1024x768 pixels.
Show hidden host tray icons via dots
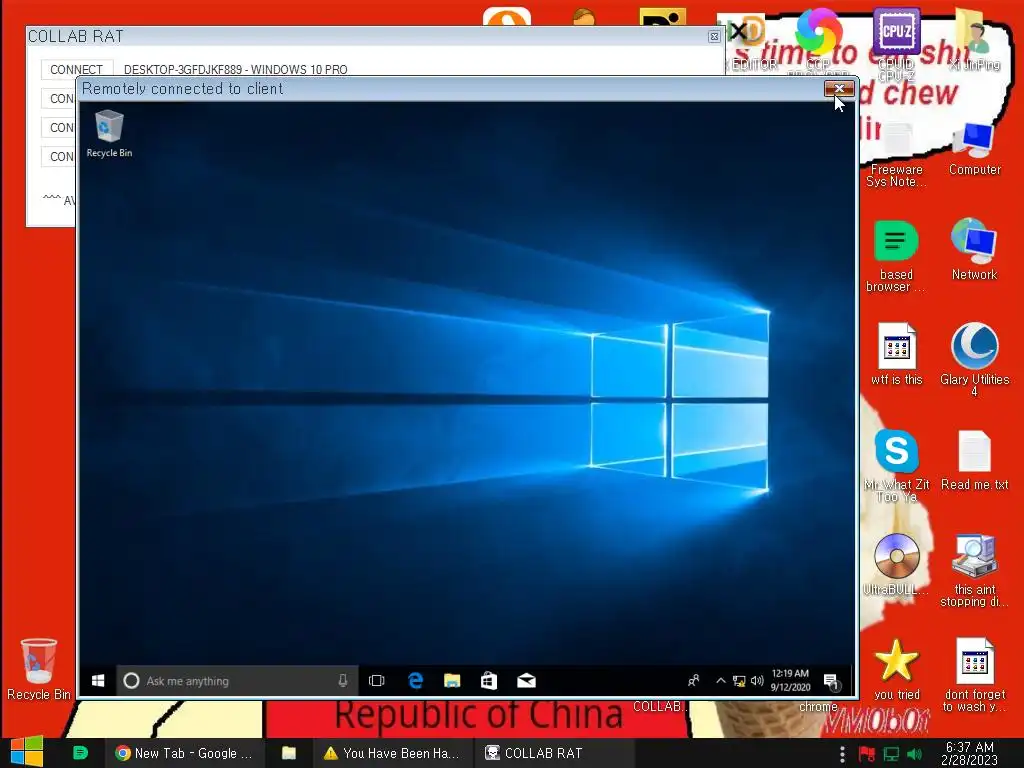(842, 754)
